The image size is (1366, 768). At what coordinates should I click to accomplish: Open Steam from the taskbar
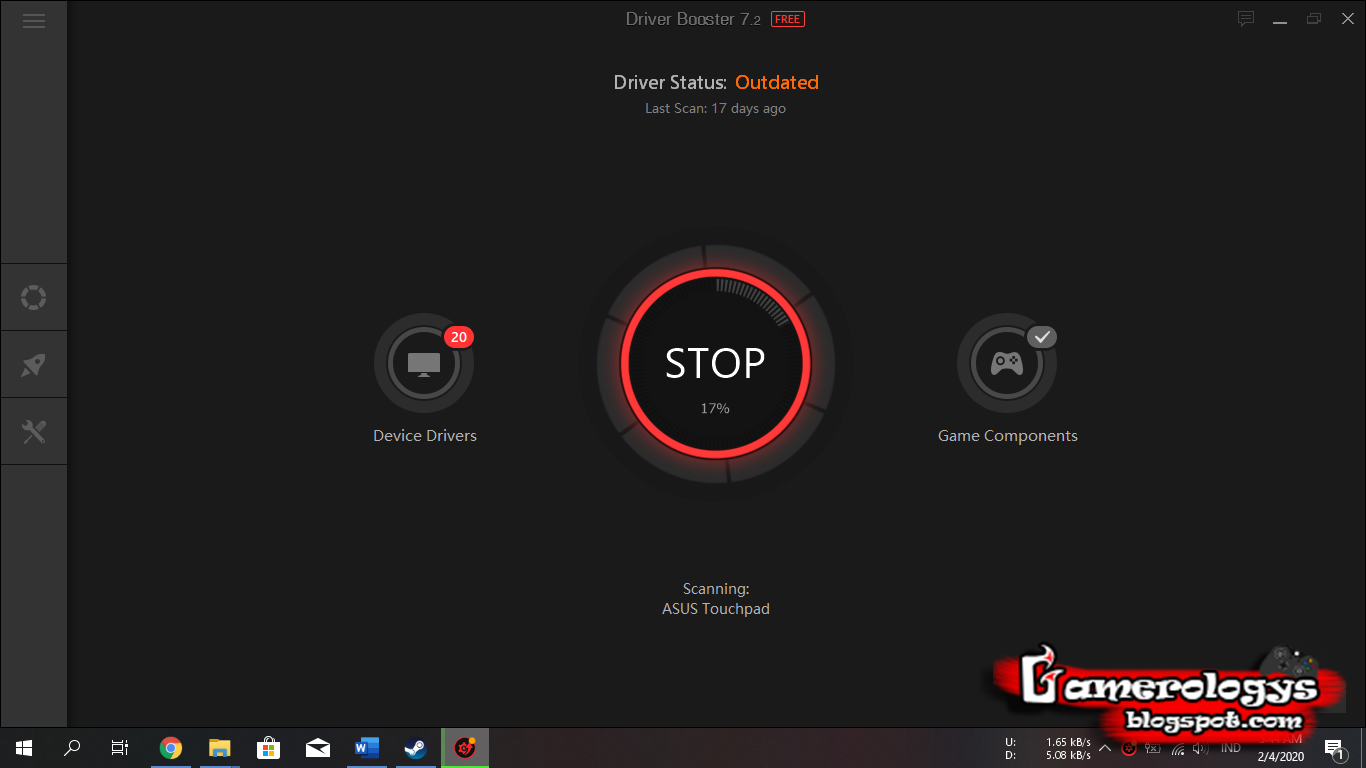[x=415, y=747]
